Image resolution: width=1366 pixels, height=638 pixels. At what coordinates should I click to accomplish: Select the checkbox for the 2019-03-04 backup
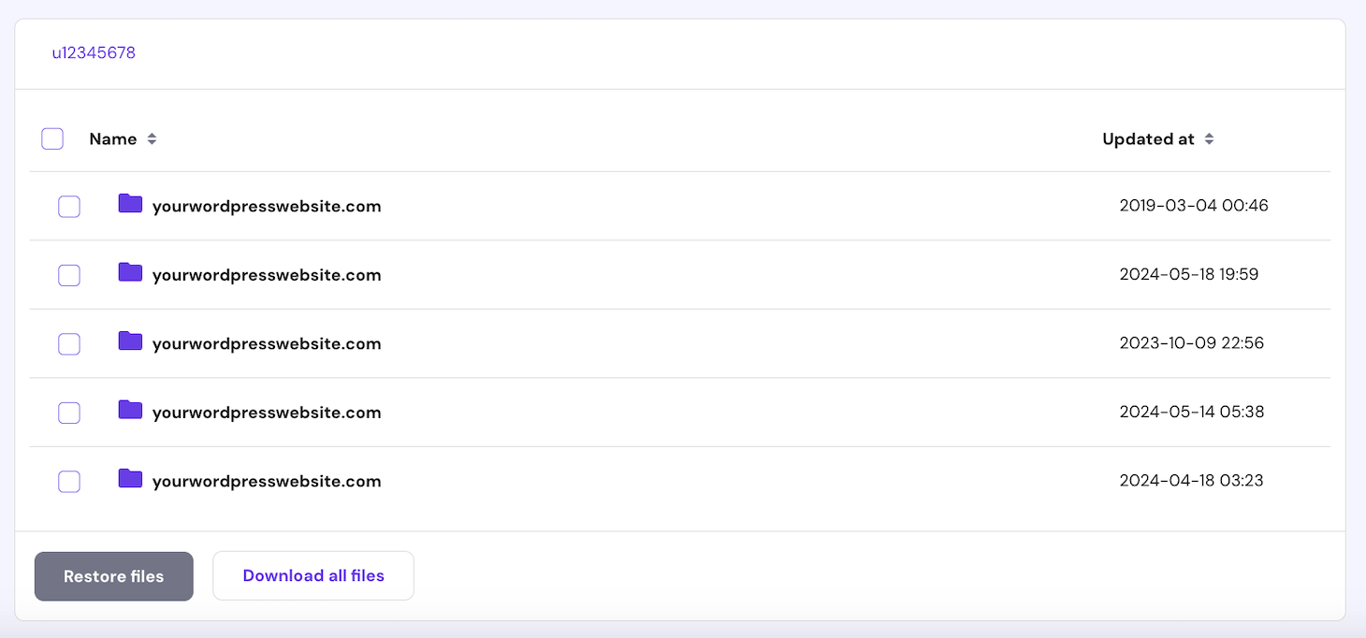point(69,206)
